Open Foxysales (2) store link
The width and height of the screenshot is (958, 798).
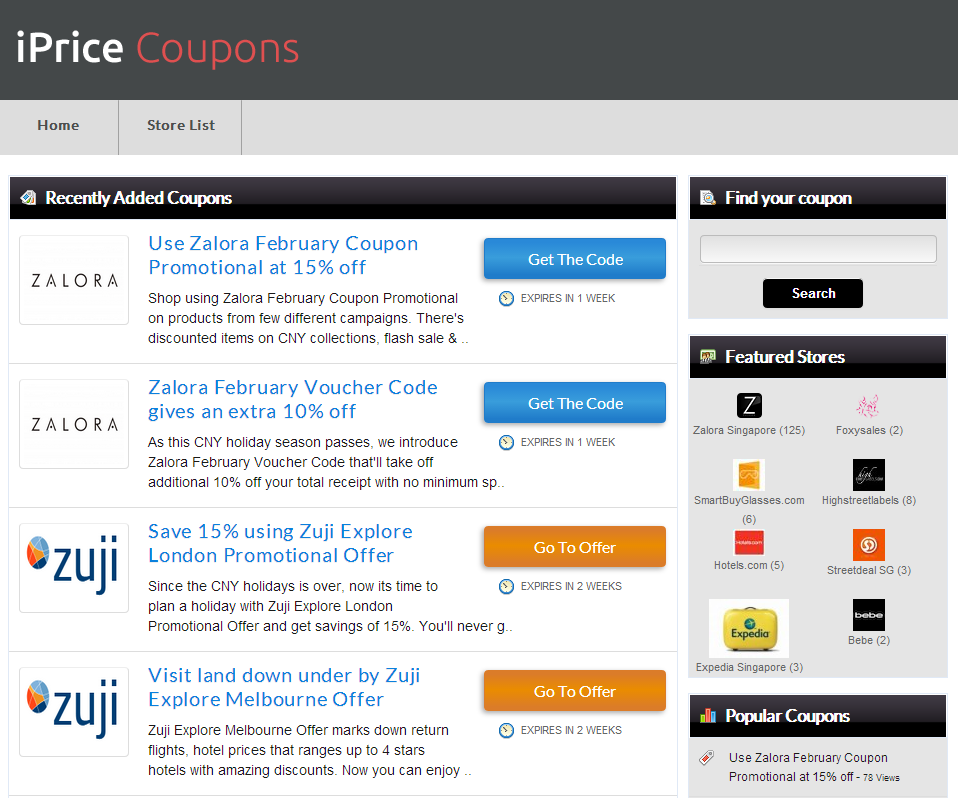click(869, 430)
